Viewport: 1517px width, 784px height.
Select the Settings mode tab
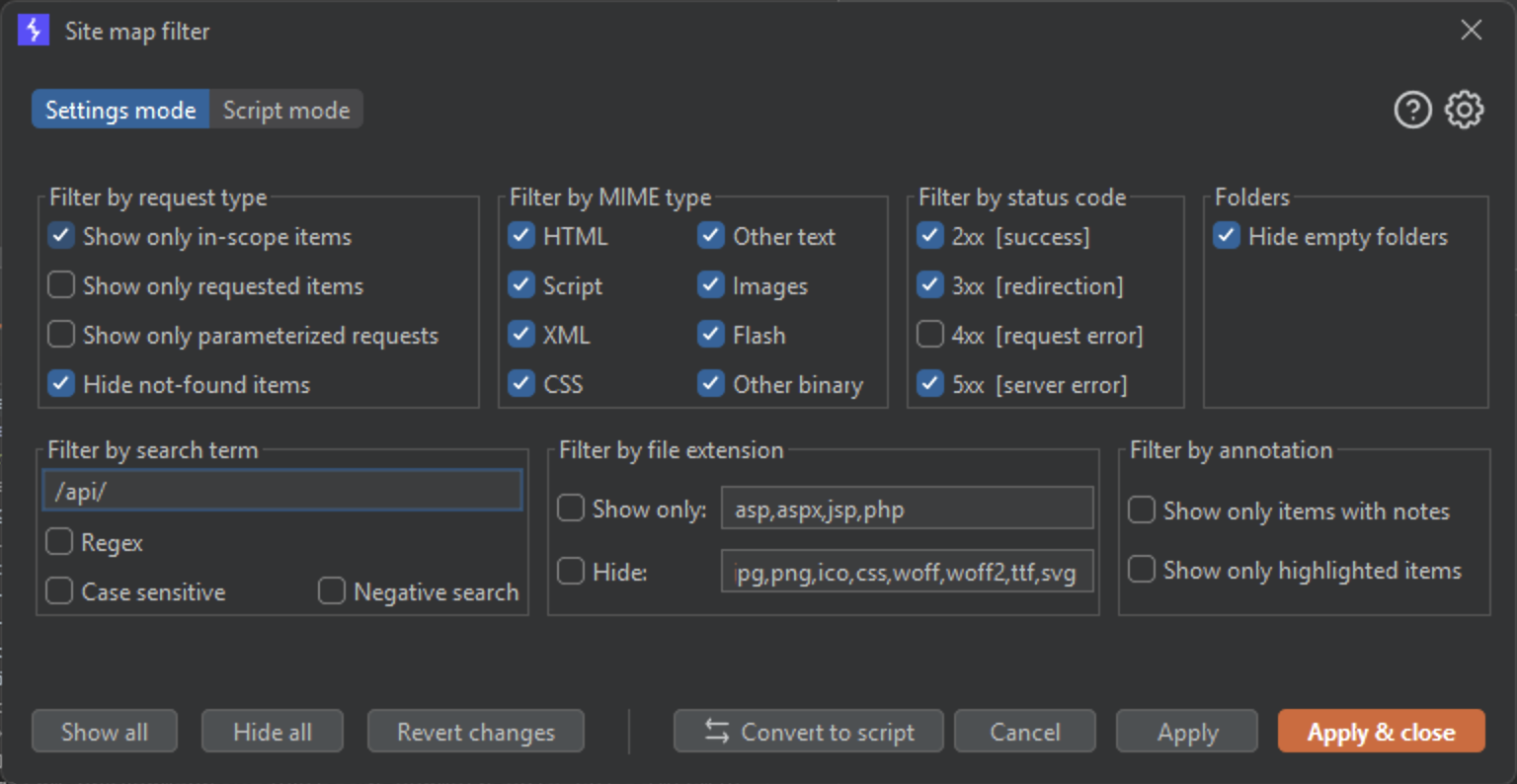click(x=120, y=110)
